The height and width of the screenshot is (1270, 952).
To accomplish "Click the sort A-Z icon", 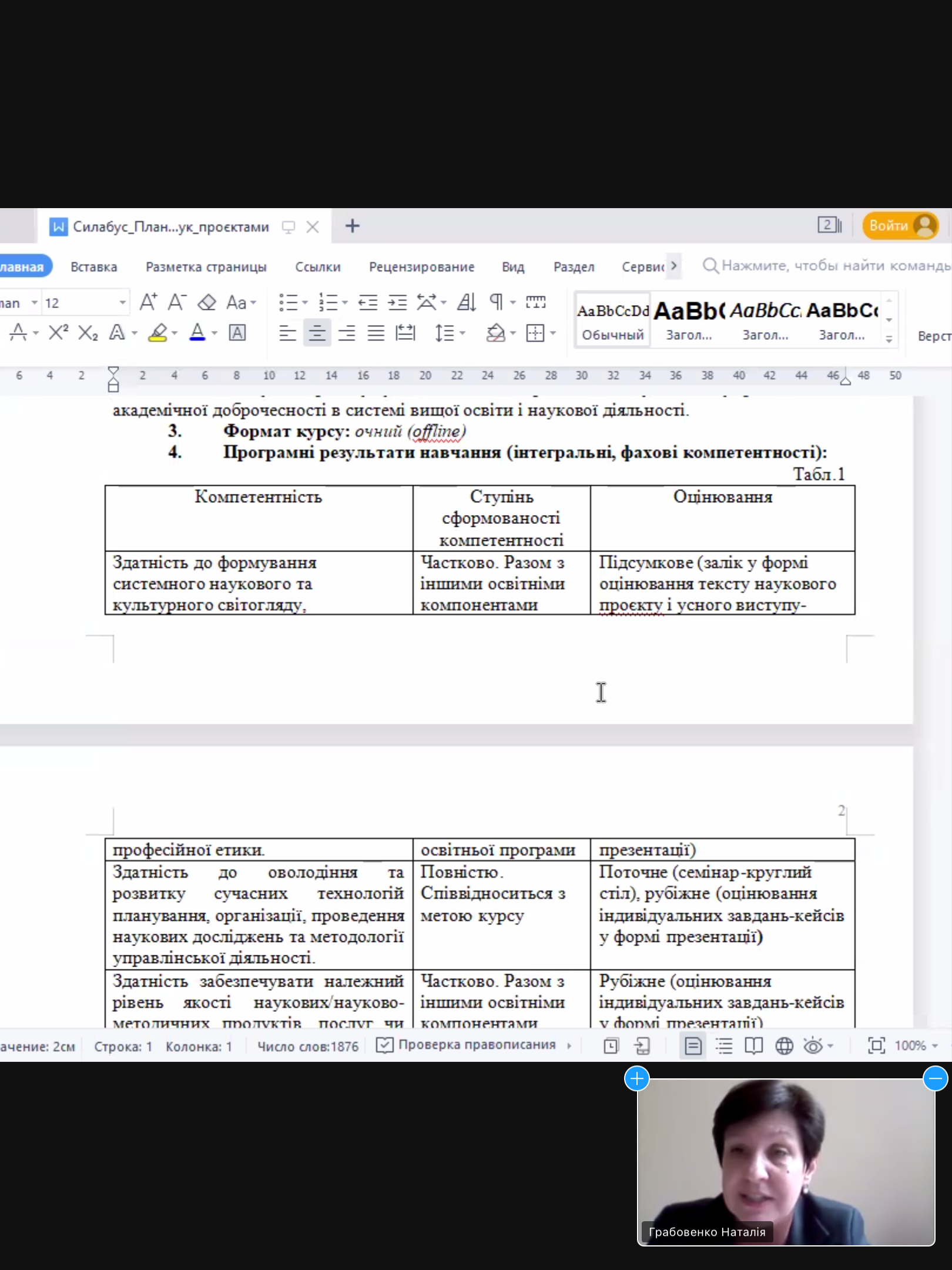I will pyautogui.click(x=467, y=303).
